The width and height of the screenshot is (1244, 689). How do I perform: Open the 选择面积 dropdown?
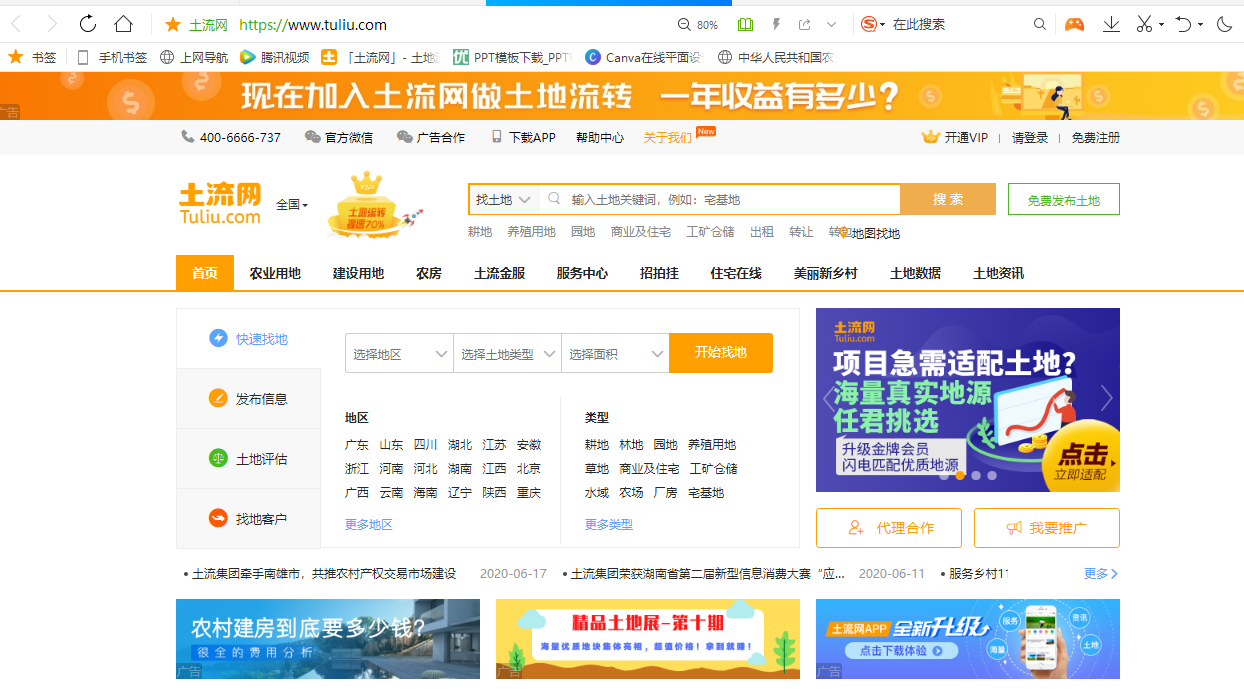615,354
